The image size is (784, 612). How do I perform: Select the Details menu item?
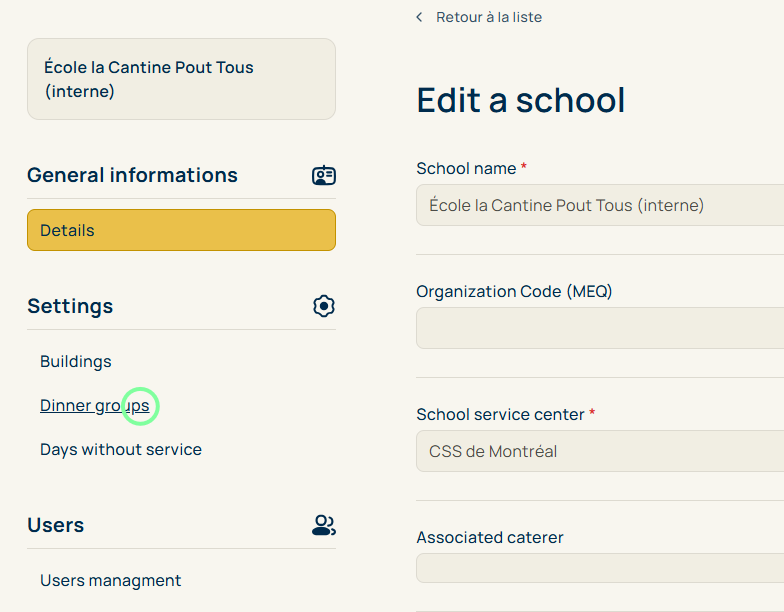pos(181,230)
